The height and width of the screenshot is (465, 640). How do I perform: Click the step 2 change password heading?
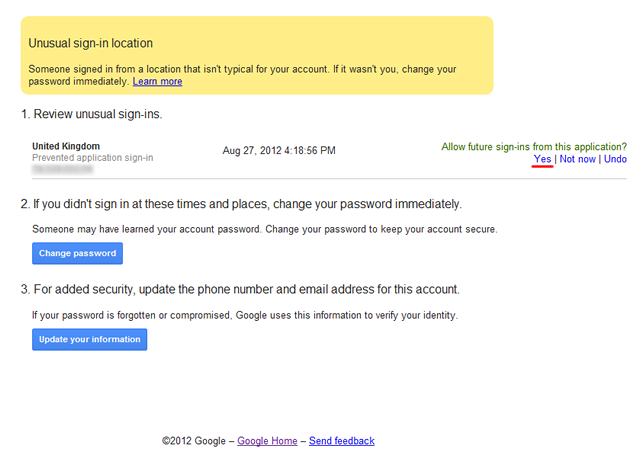241,204
